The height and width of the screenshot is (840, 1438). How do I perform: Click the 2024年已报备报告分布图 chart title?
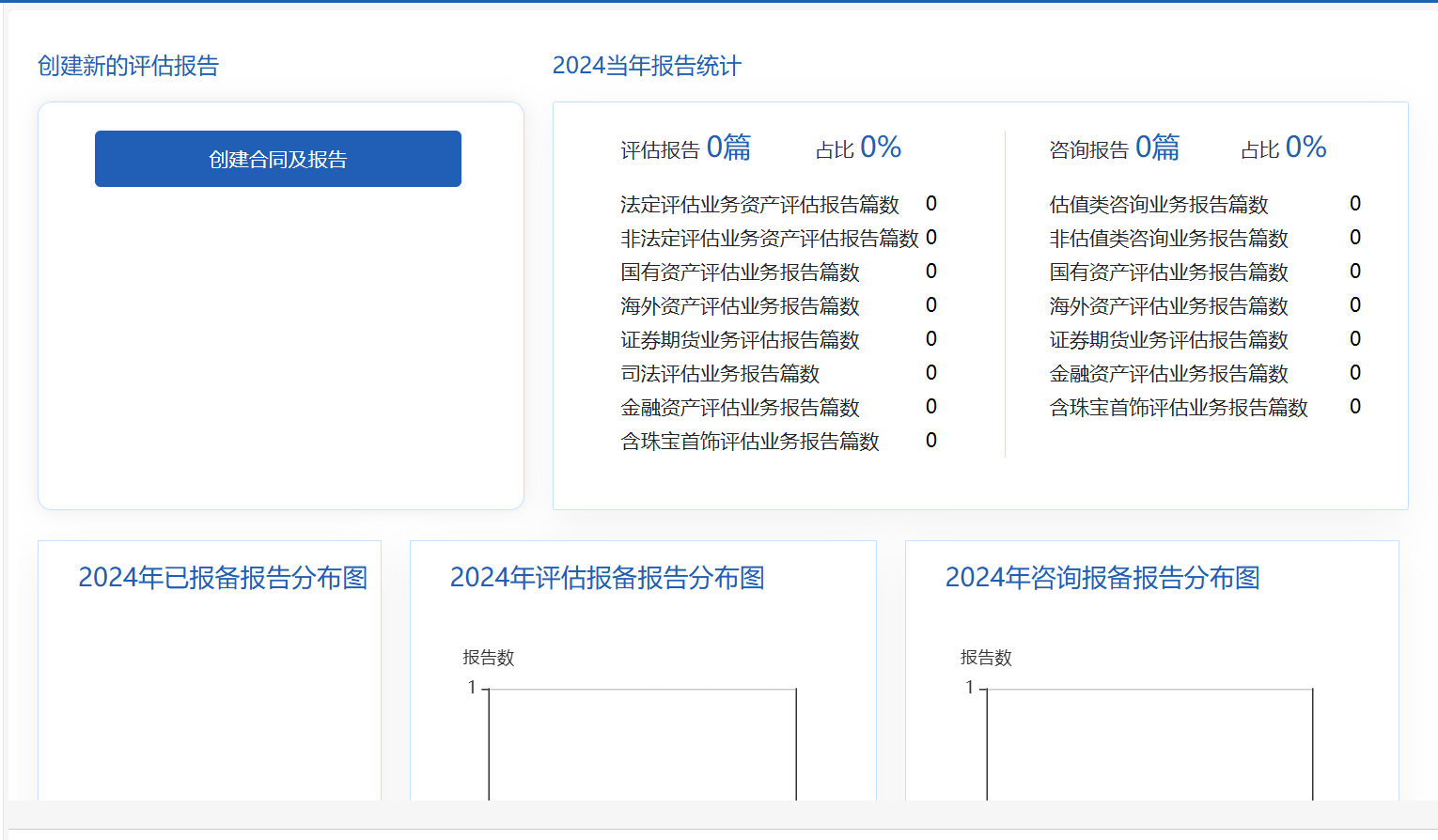click(x=223, y=578)
